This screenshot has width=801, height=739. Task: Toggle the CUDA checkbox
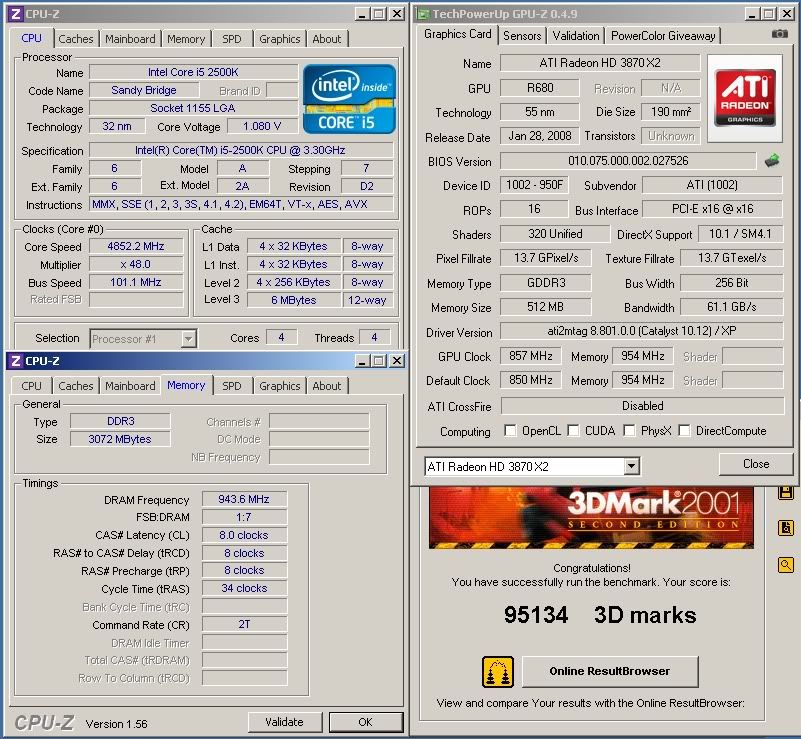(573, 431)
